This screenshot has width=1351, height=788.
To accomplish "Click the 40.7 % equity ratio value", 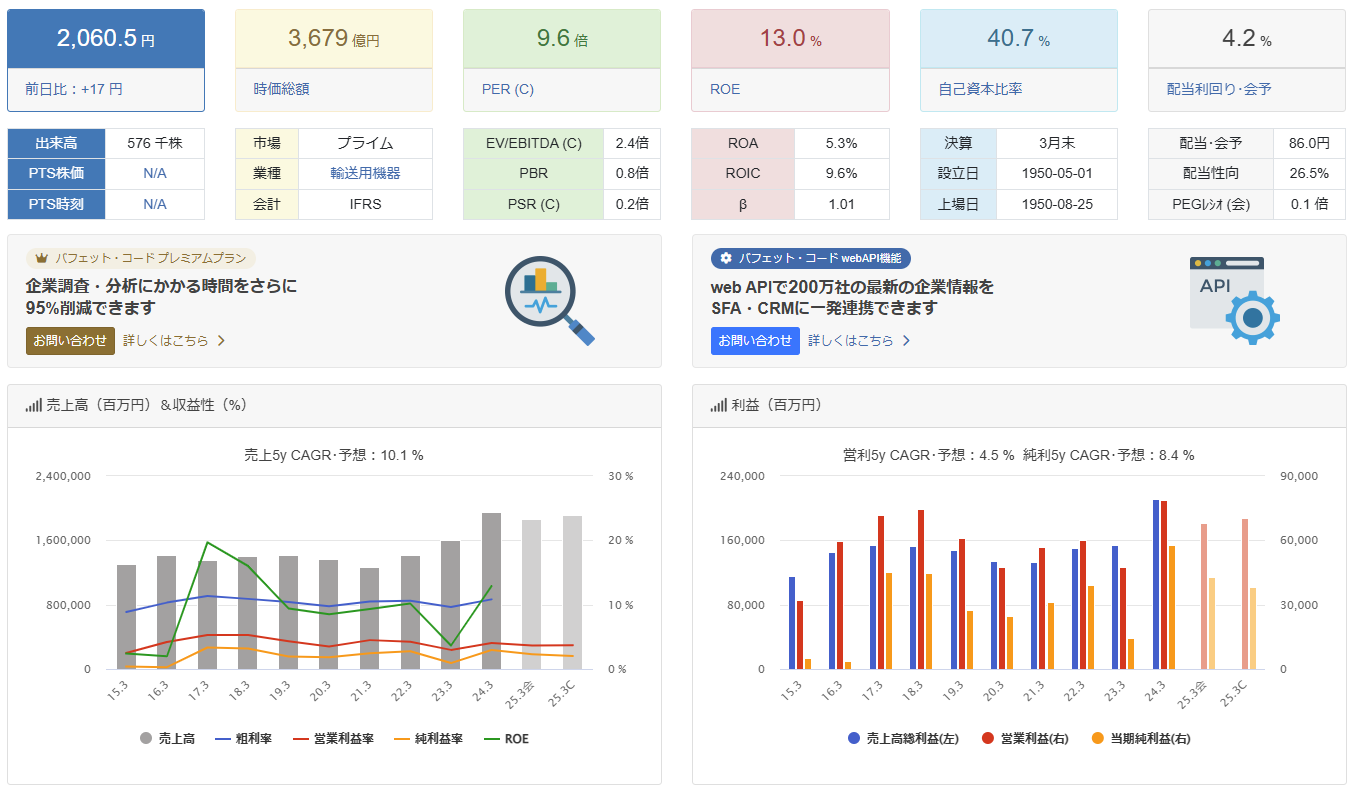I will point(1019,39).
